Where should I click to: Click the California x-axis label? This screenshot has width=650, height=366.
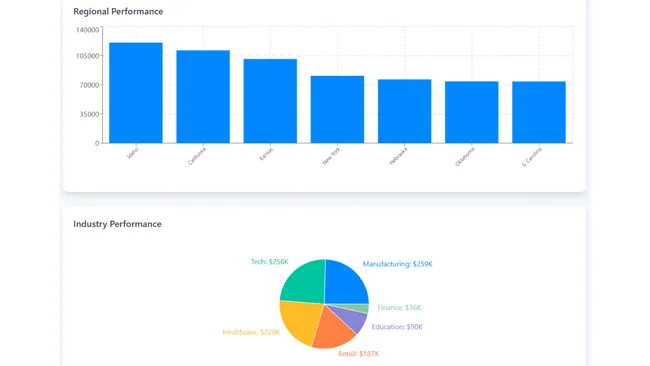coord(196,156)
